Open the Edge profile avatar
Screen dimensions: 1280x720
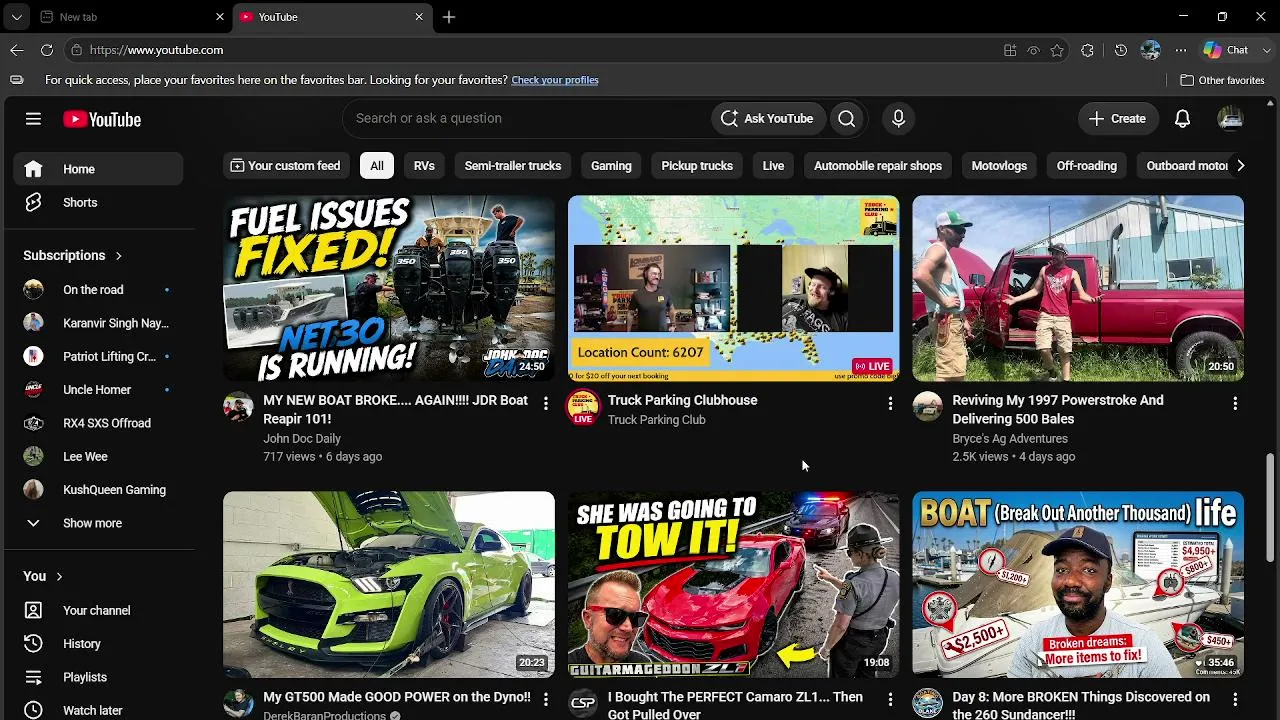point(1151,50)
